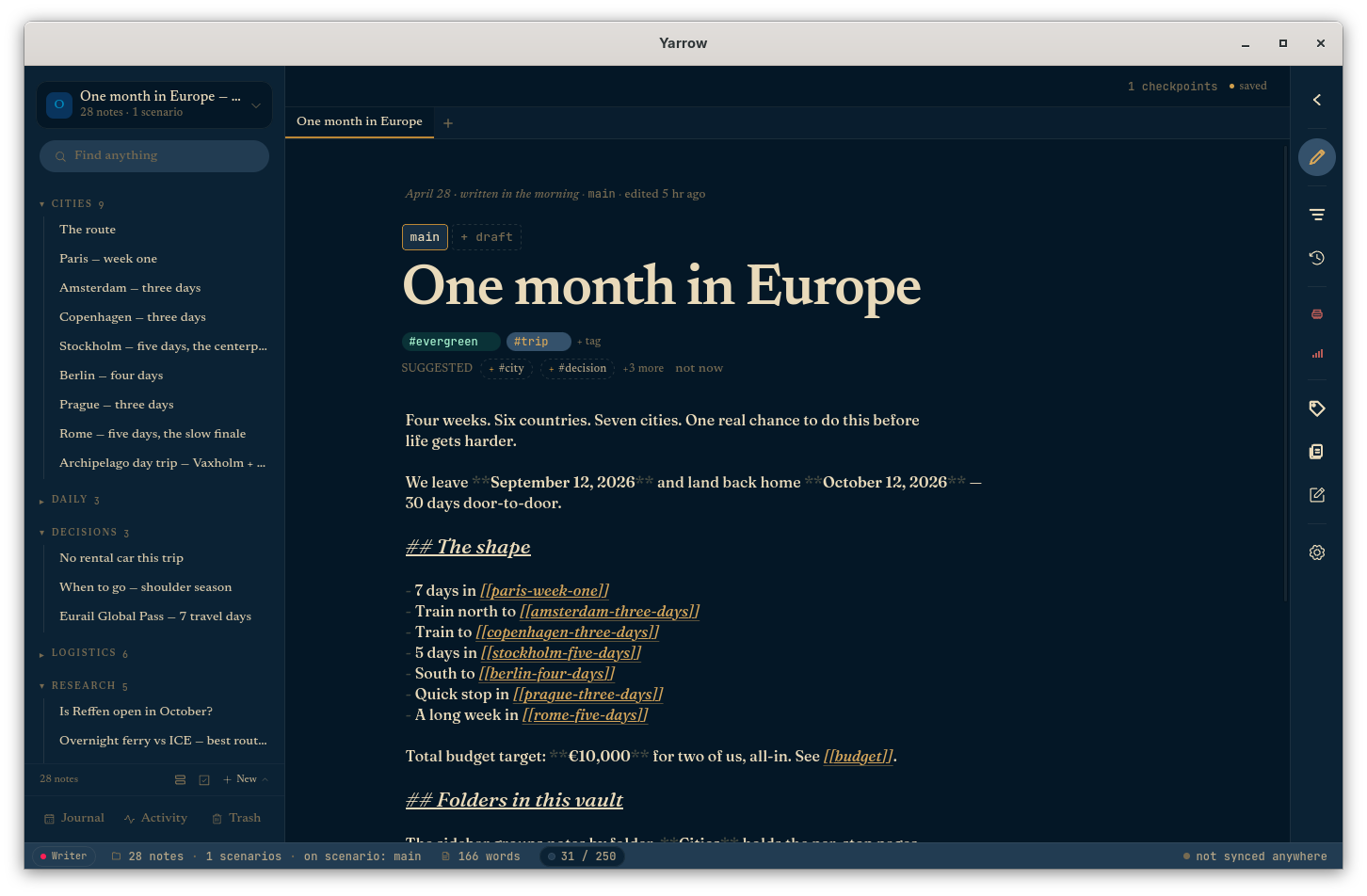Open settings with the gear icon
Viewport: 1367px width, 896px height.
point(1317,552)
